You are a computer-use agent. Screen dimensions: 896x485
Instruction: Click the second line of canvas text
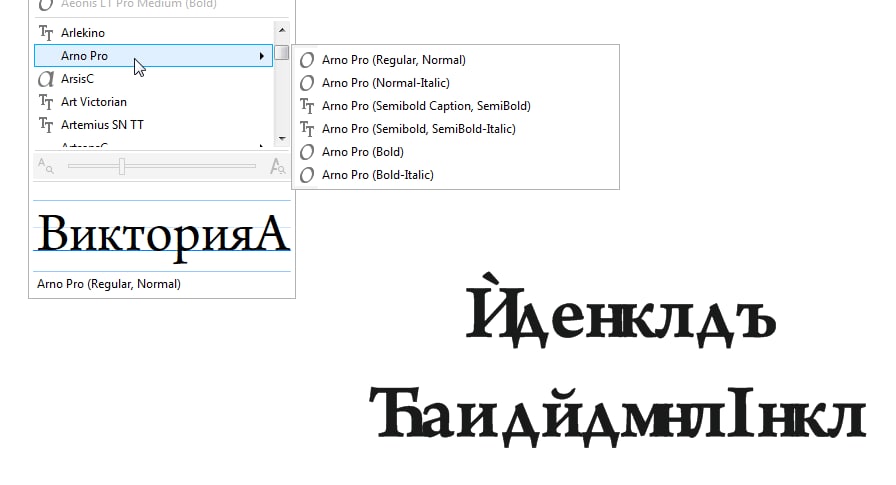pyautogui.click(x=618, y=415)
